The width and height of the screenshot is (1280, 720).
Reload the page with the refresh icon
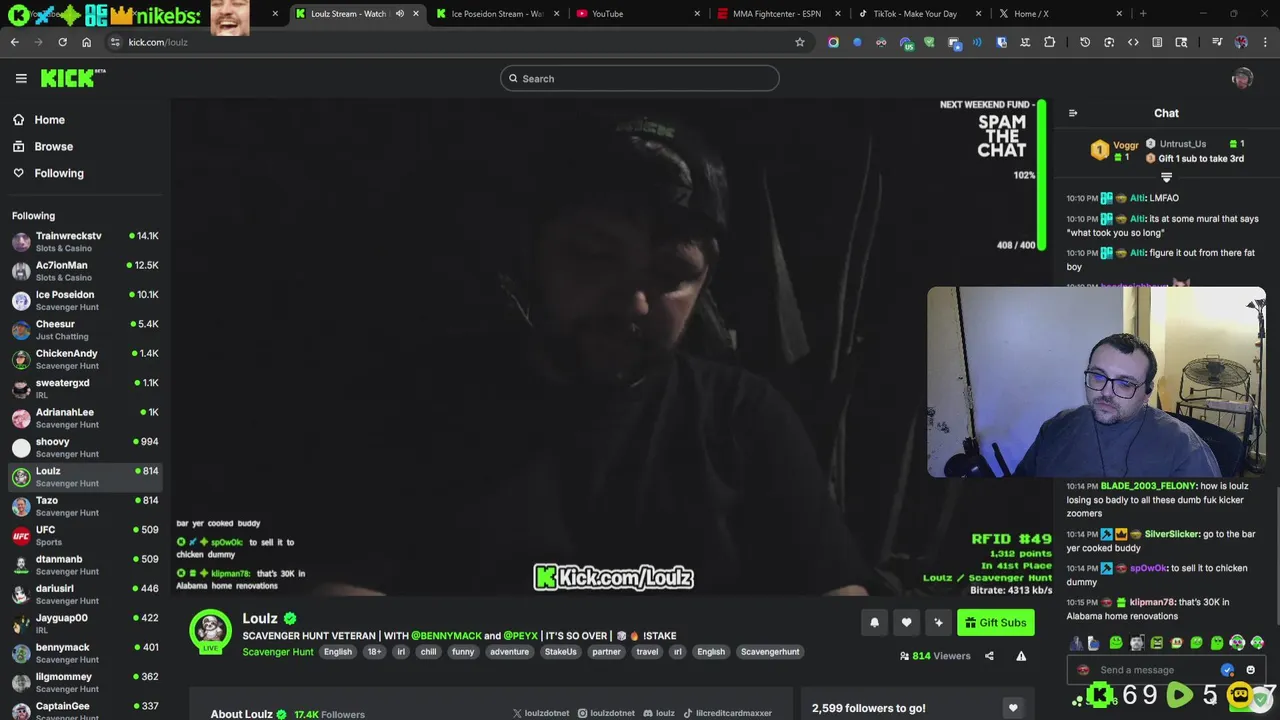click(x=62, y=42)
